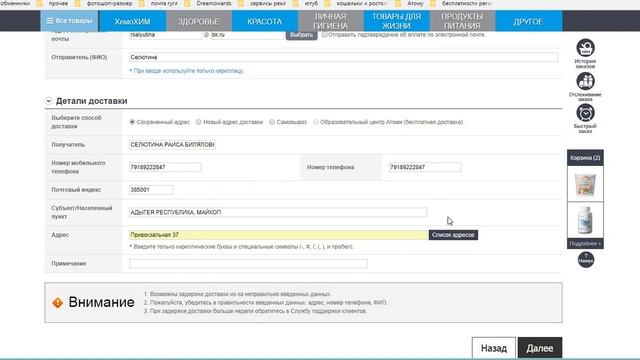
Task: Open the Корзина (2) cart header
Action: 585,158
